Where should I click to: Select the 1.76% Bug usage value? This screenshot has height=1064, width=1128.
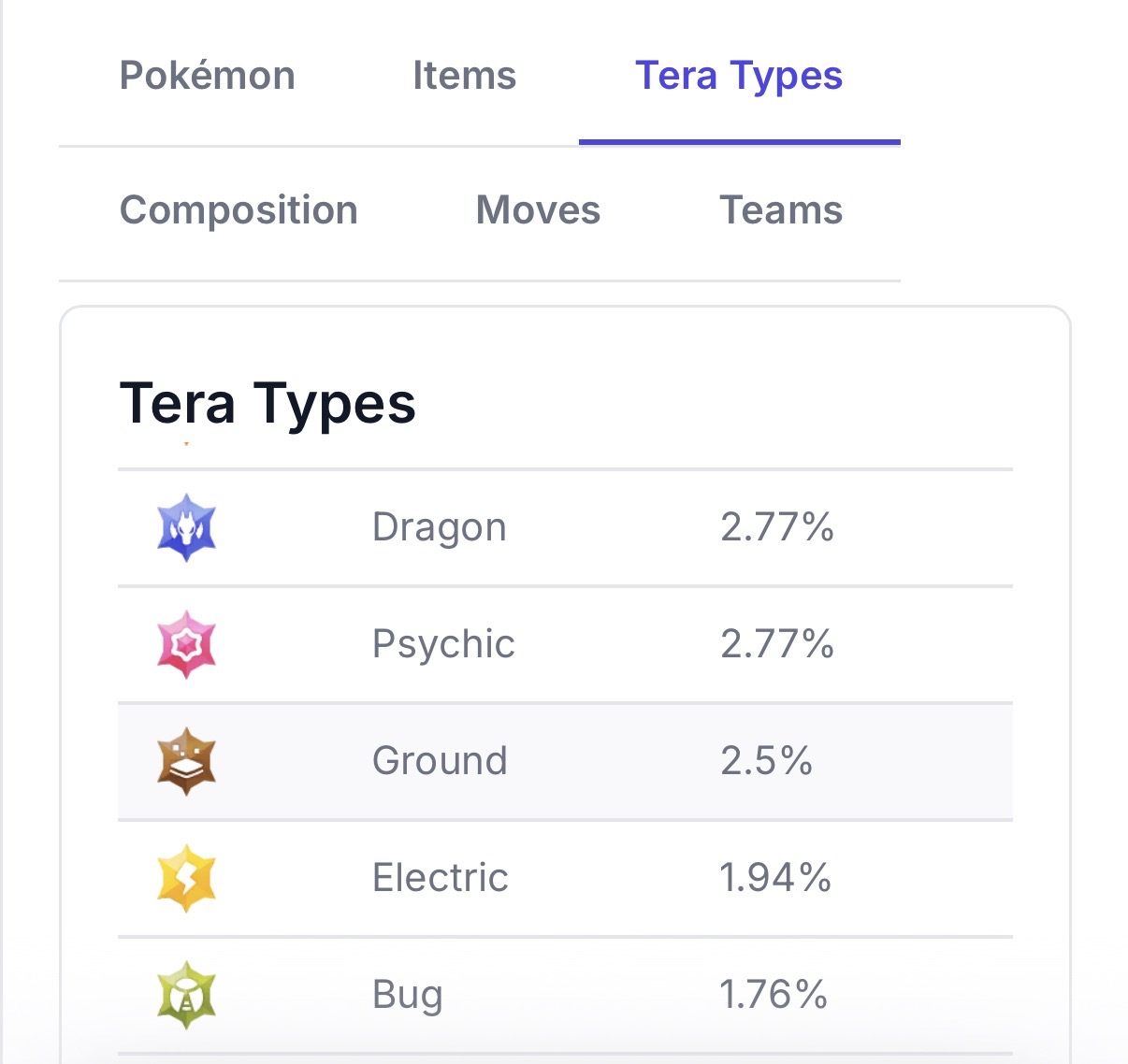click(x=774, y=995)
